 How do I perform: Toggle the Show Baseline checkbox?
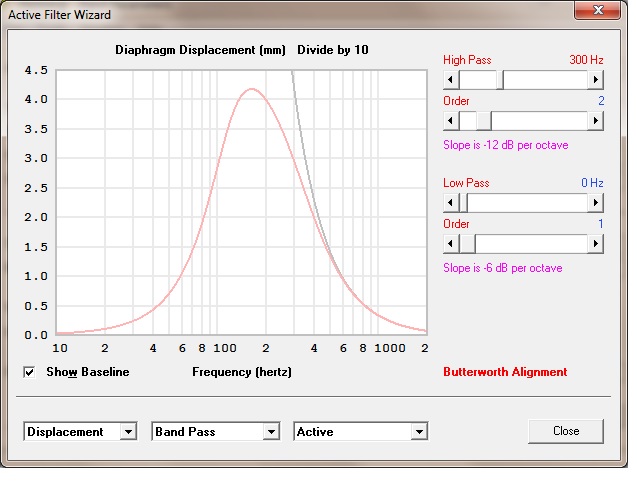coord(29,372)
